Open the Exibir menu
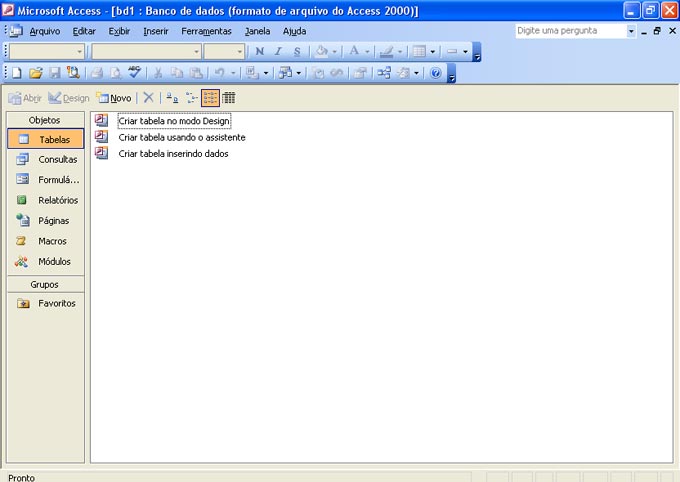This screenshot has height=482, width=680. (x=119, y=31)
